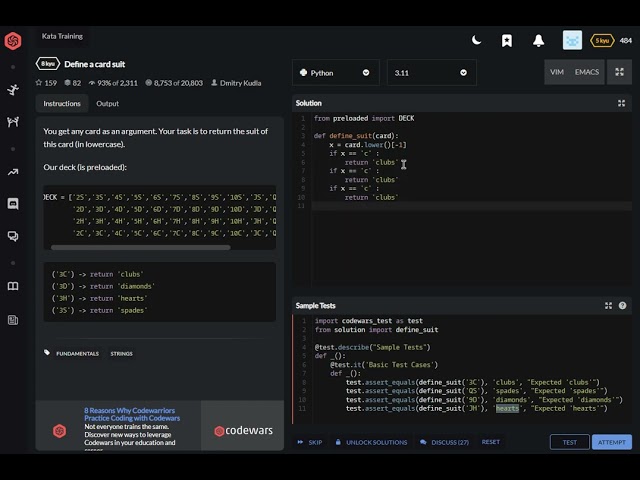Click 'Kata Training' header text

62,36
